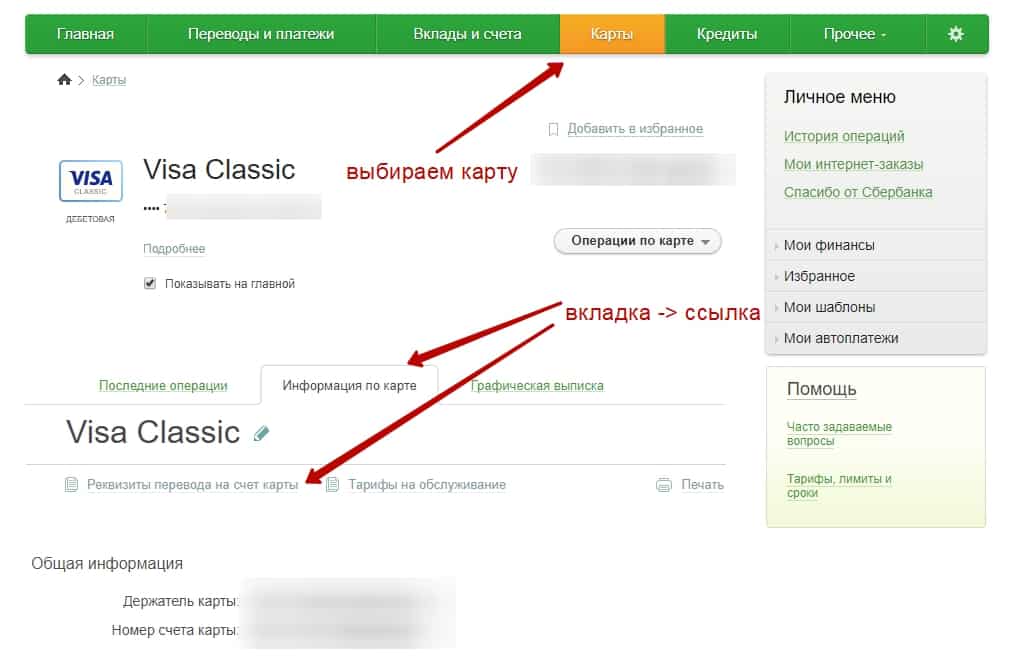Click the home icon in breadcrumb
Image resolution: width=1013 pixels, height=665 pixels.
pos(65,80)
